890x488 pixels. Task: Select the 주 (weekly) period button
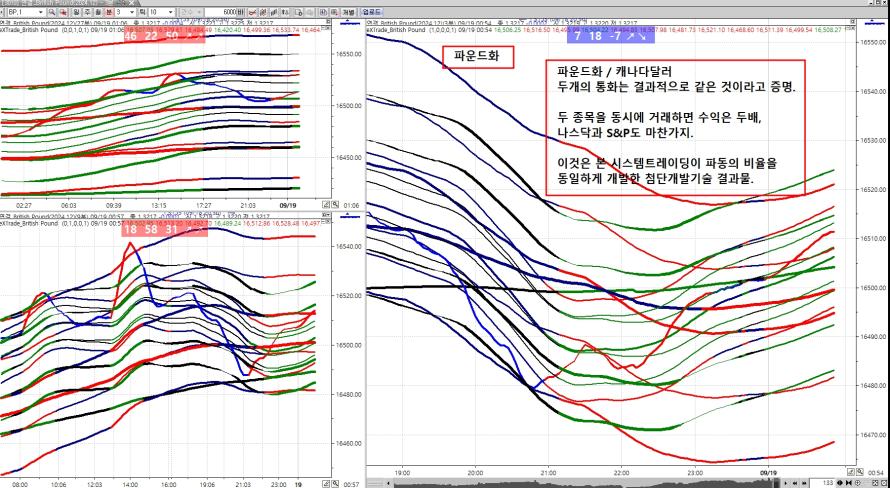[x=87, y=12]
